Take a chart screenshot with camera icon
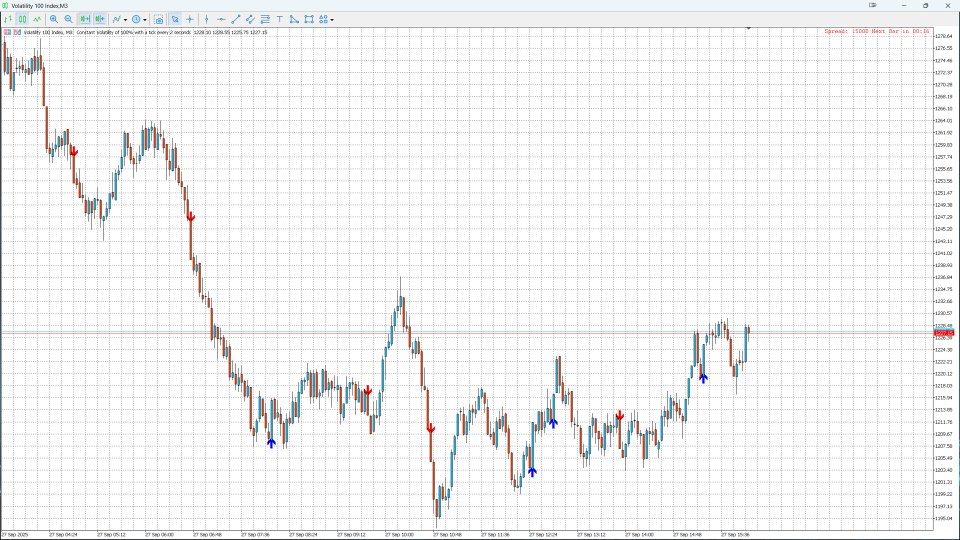 coord(159,20)
